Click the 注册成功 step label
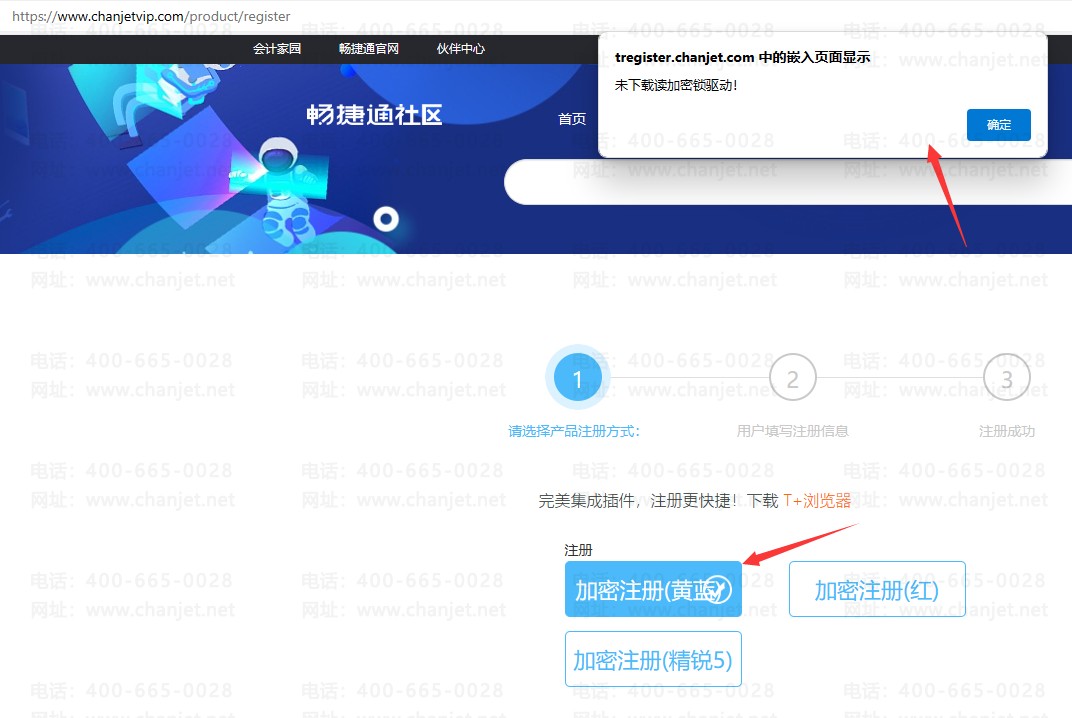 [x=1006, y=431]
